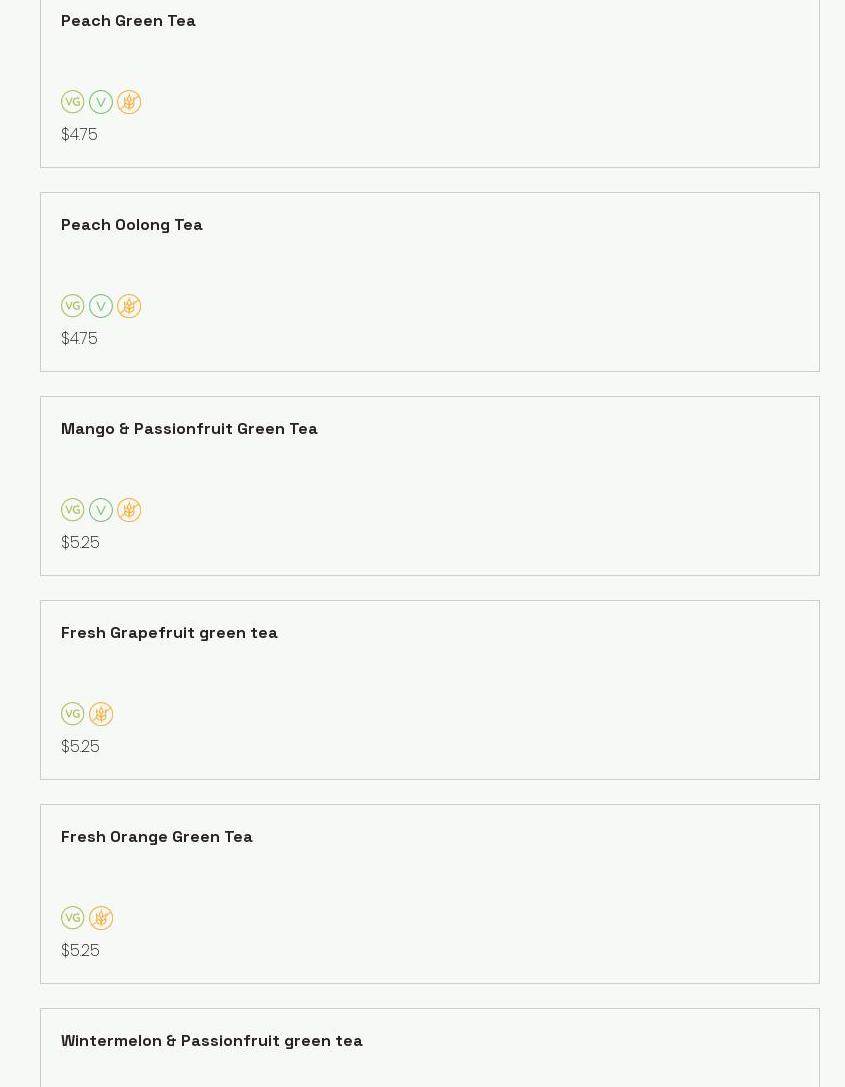Open Mango & Passionfruit Green Tea item
Image resolution: width=845 pixels, height=1087 pixels.
click(189, 429)
